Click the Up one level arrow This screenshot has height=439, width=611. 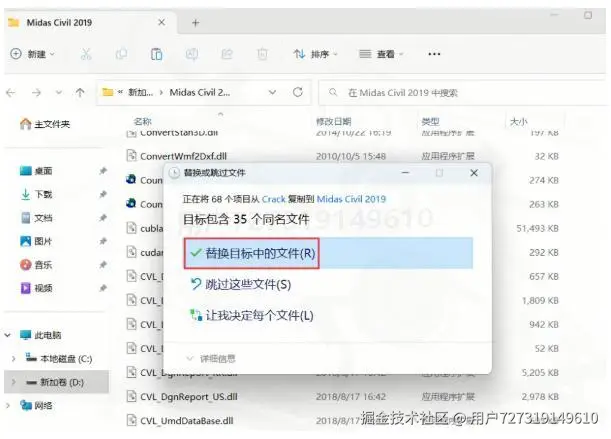tap(80, 93)
